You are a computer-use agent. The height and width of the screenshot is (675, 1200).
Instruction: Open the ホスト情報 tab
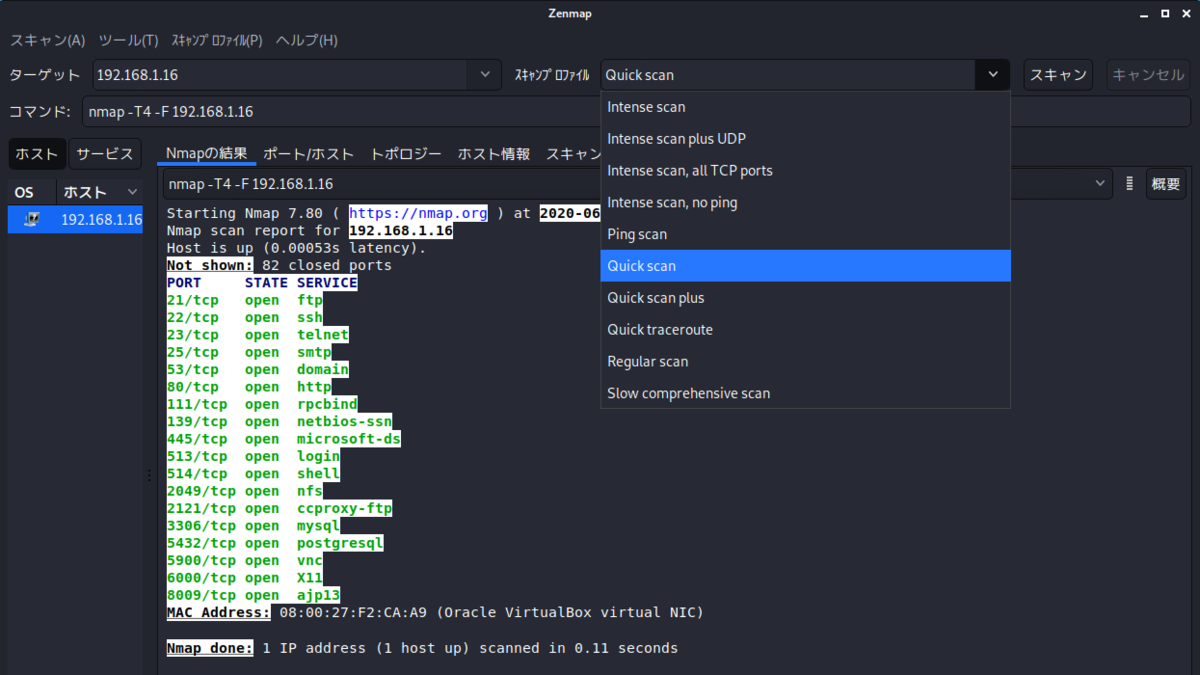tap(494, 154)
